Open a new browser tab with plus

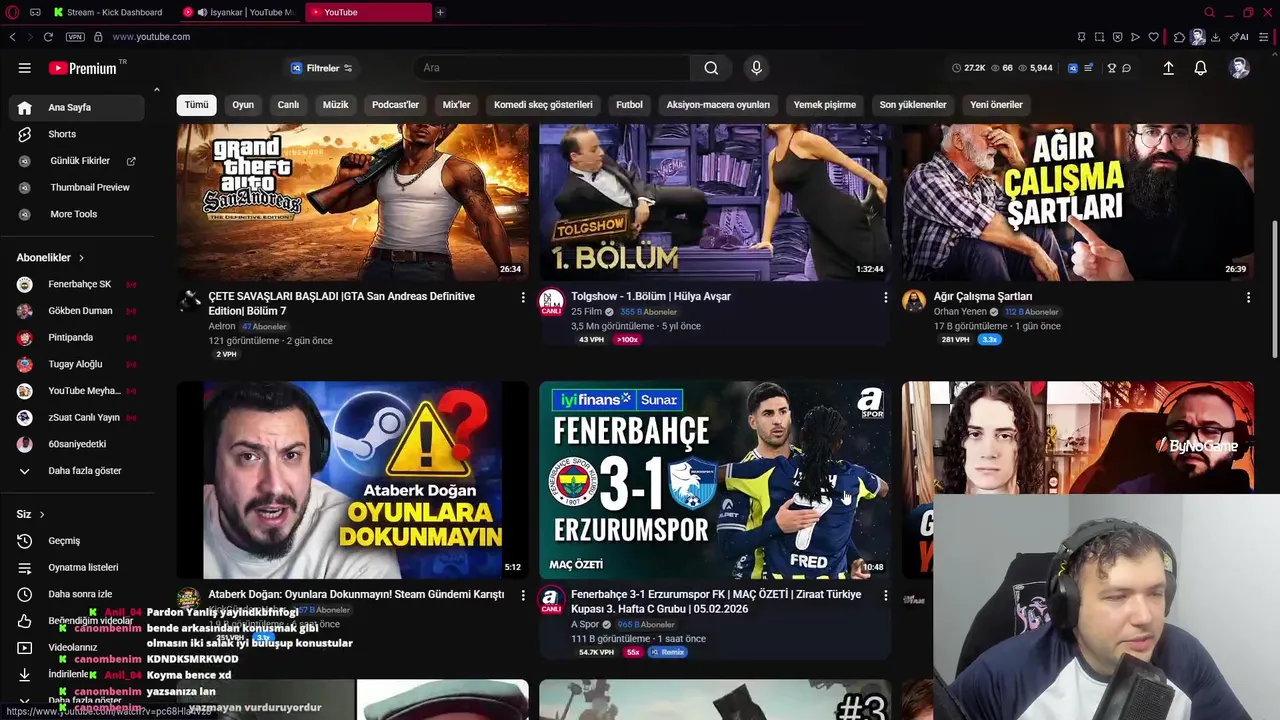tap(440, 12)
